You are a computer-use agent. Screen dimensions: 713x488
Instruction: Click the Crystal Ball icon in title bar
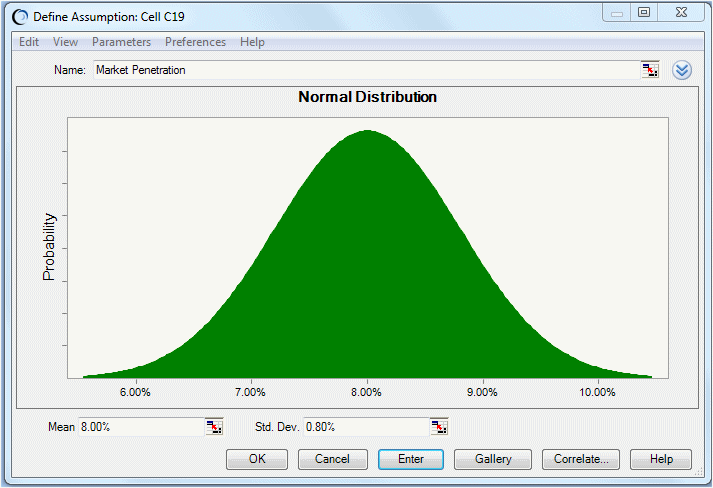20,17
